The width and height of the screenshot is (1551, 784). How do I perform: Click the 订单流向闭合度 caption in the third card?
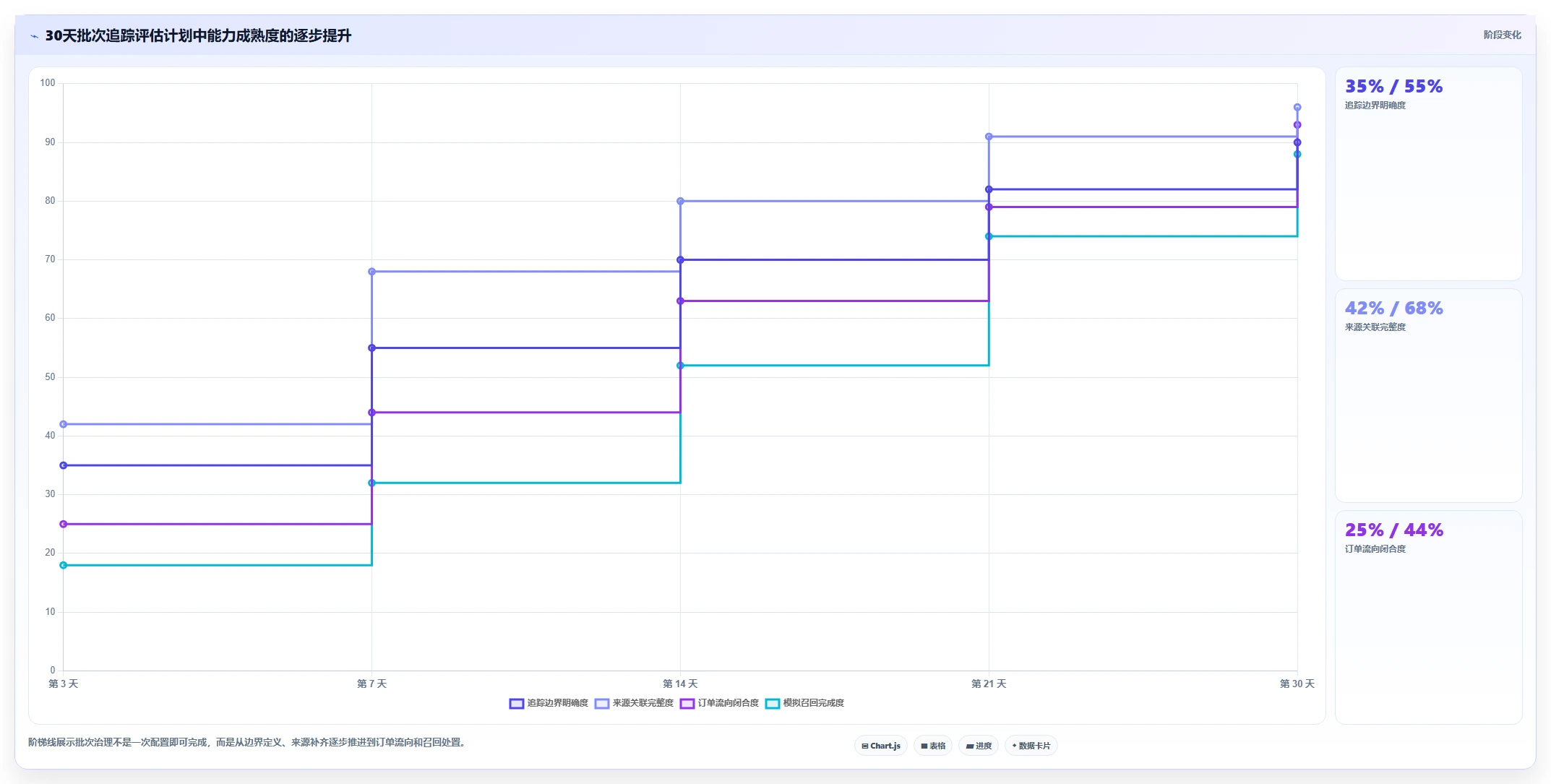[1375, 549]
